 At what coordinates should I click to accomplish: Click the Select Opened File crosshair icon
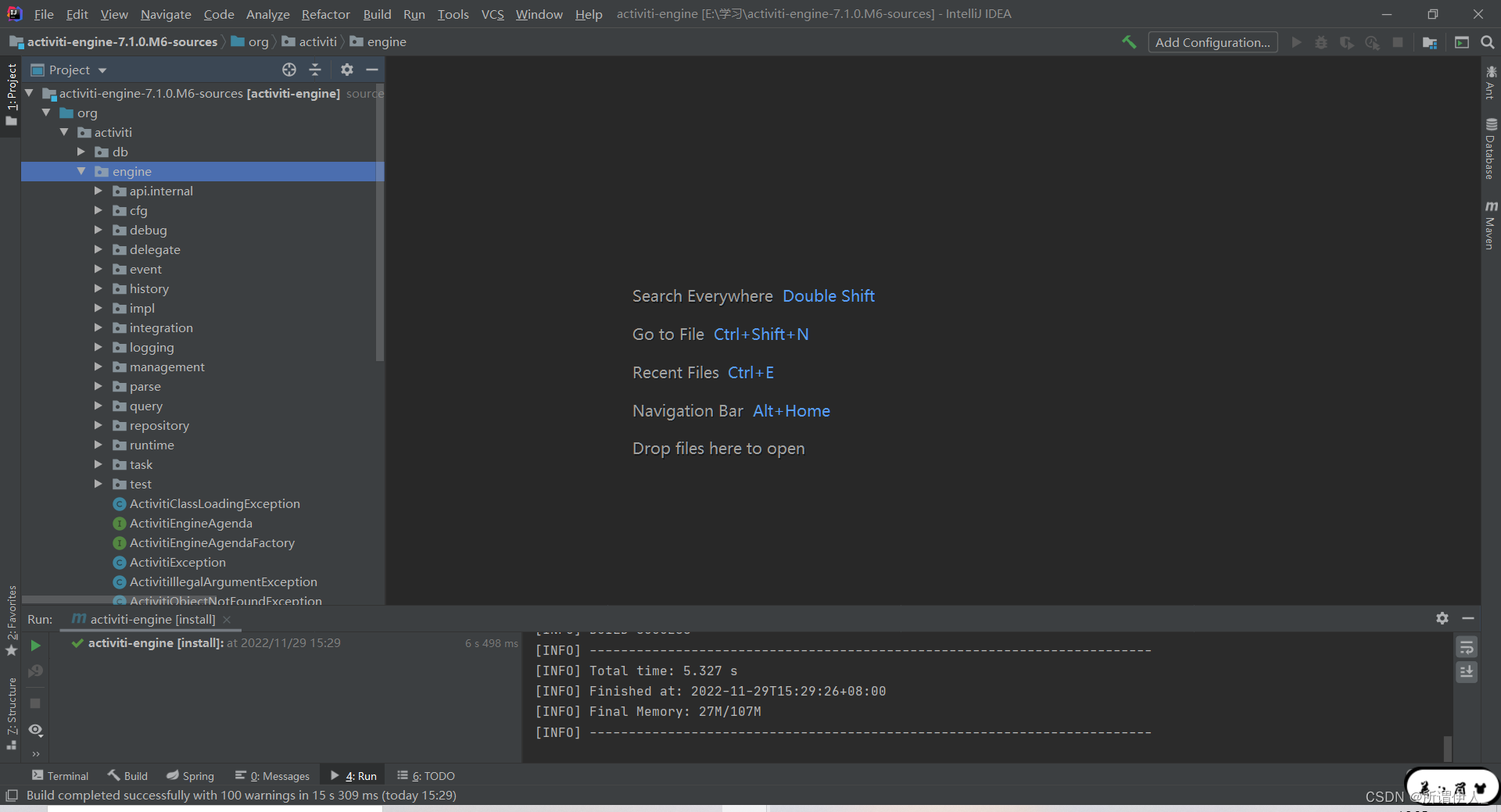[x=289, y=70]
